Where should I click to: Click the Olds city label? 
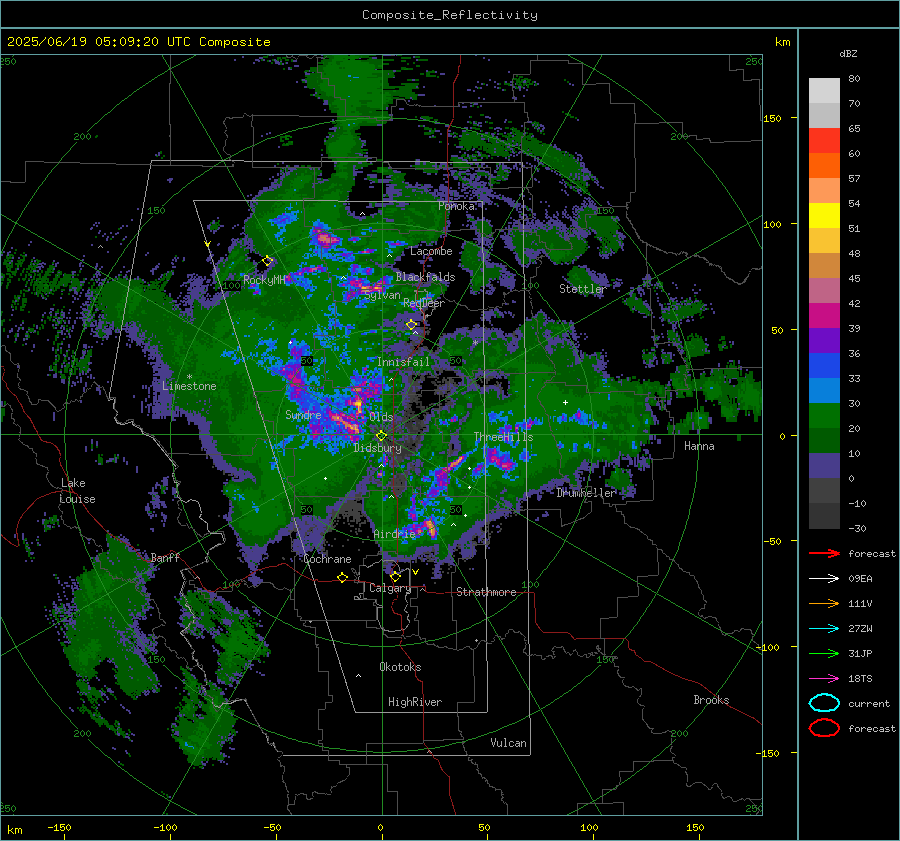pyautogui.click(x=381, y=417)
